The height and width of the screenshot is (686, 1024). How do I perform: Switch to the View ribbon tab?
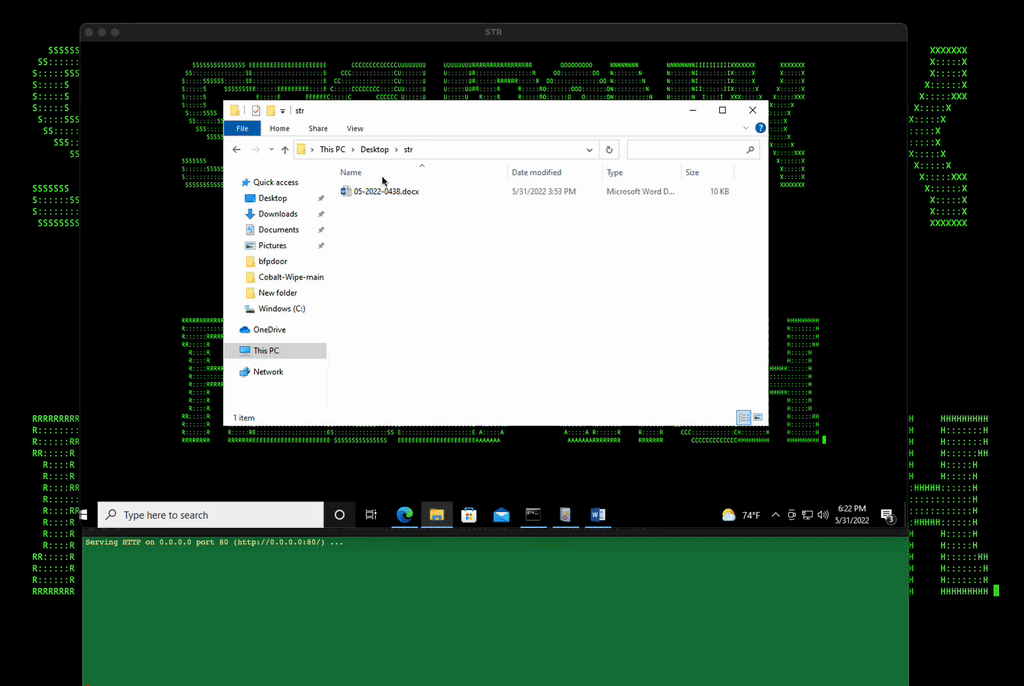(x=355, y=129)
